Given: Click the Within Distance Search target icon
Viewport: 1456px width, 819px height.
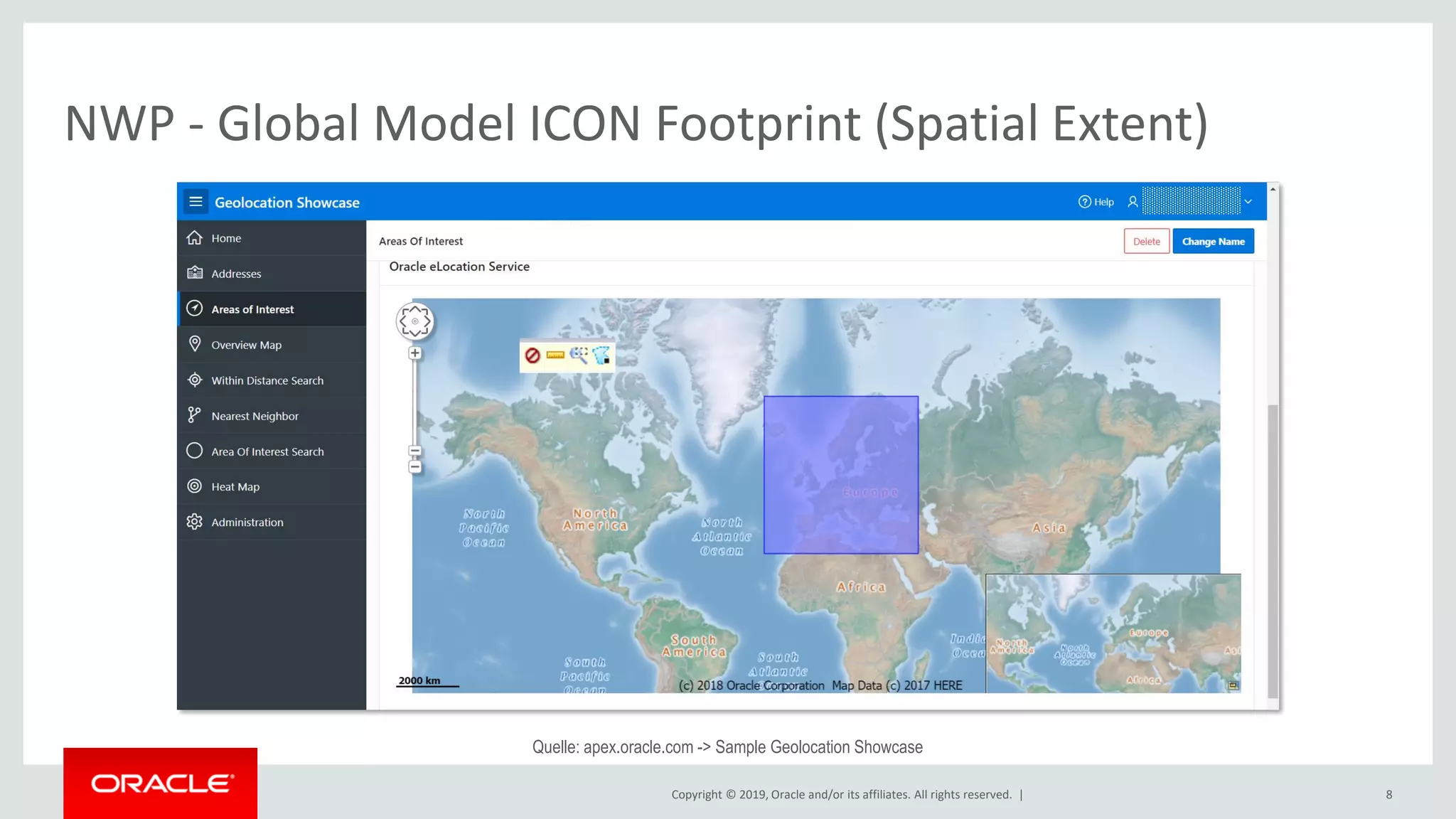Looking at the screenshot, I should tap(195, 380).
